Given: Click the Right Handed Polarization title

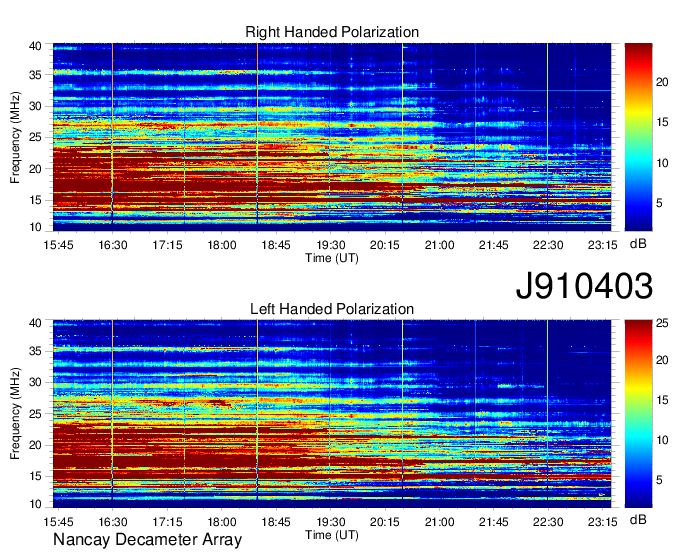Looking at the screenshot, I should pos(332,32).
